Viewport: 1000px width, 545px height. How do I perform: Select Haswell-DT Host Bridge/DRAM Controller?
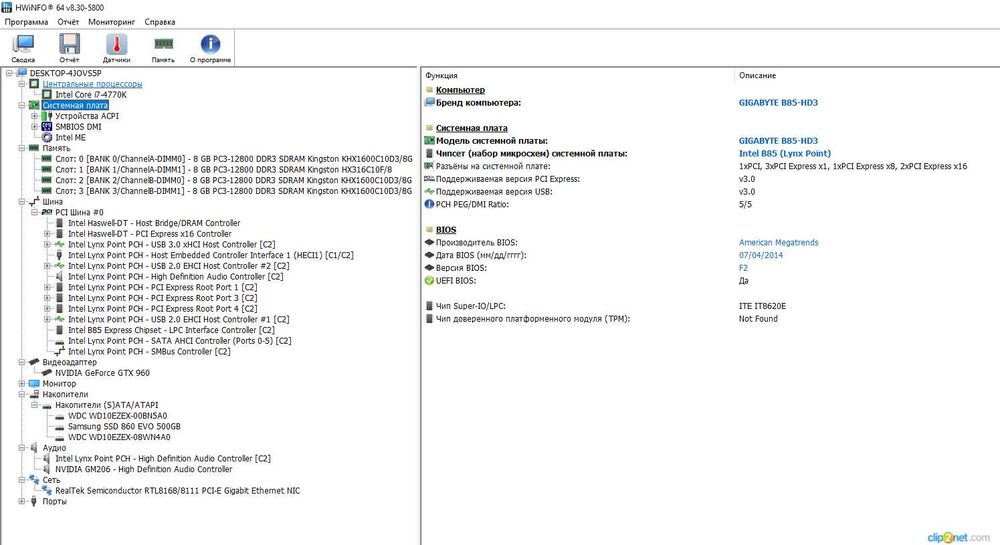tap(154, 223)
